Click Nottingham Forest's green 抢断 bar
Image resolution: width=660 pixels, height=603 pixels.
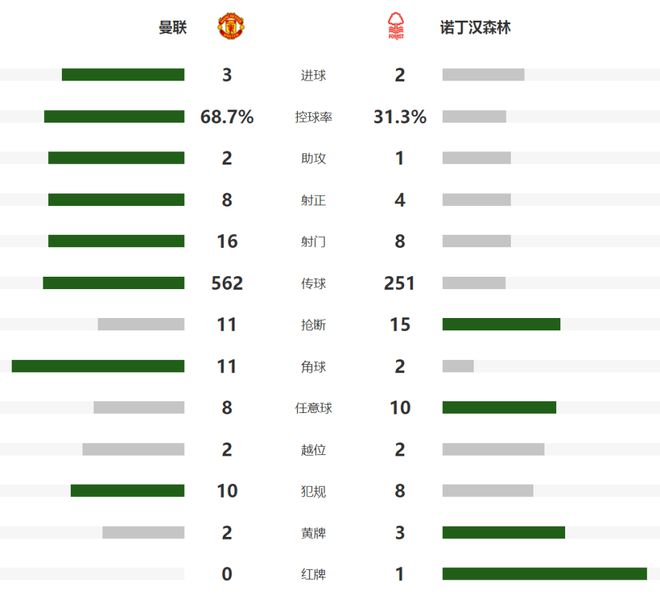(501, 324)
